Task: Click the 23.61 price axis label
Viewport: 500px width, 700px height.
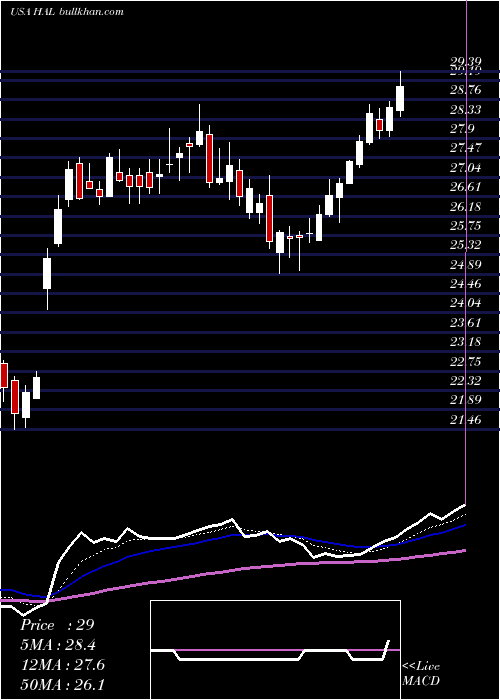Action: tap(465, 323)
